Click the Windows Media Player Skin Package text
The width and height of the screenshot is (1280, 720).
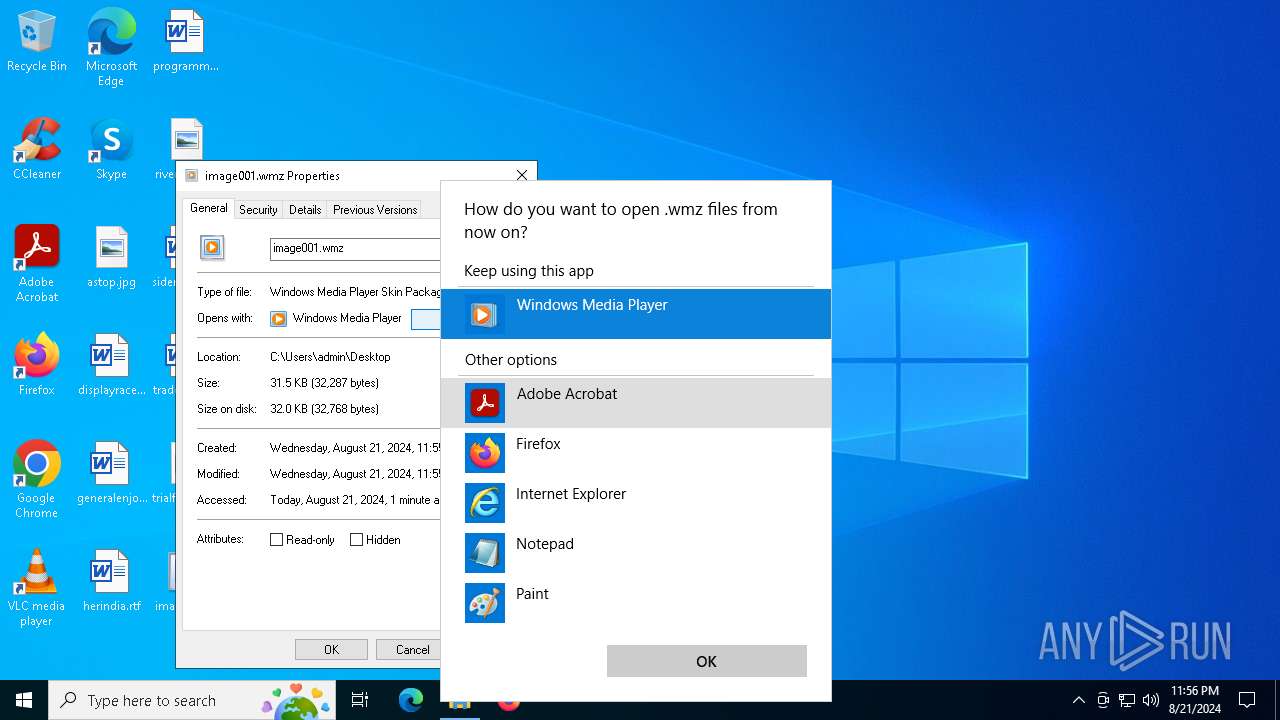tap(355, 292)
